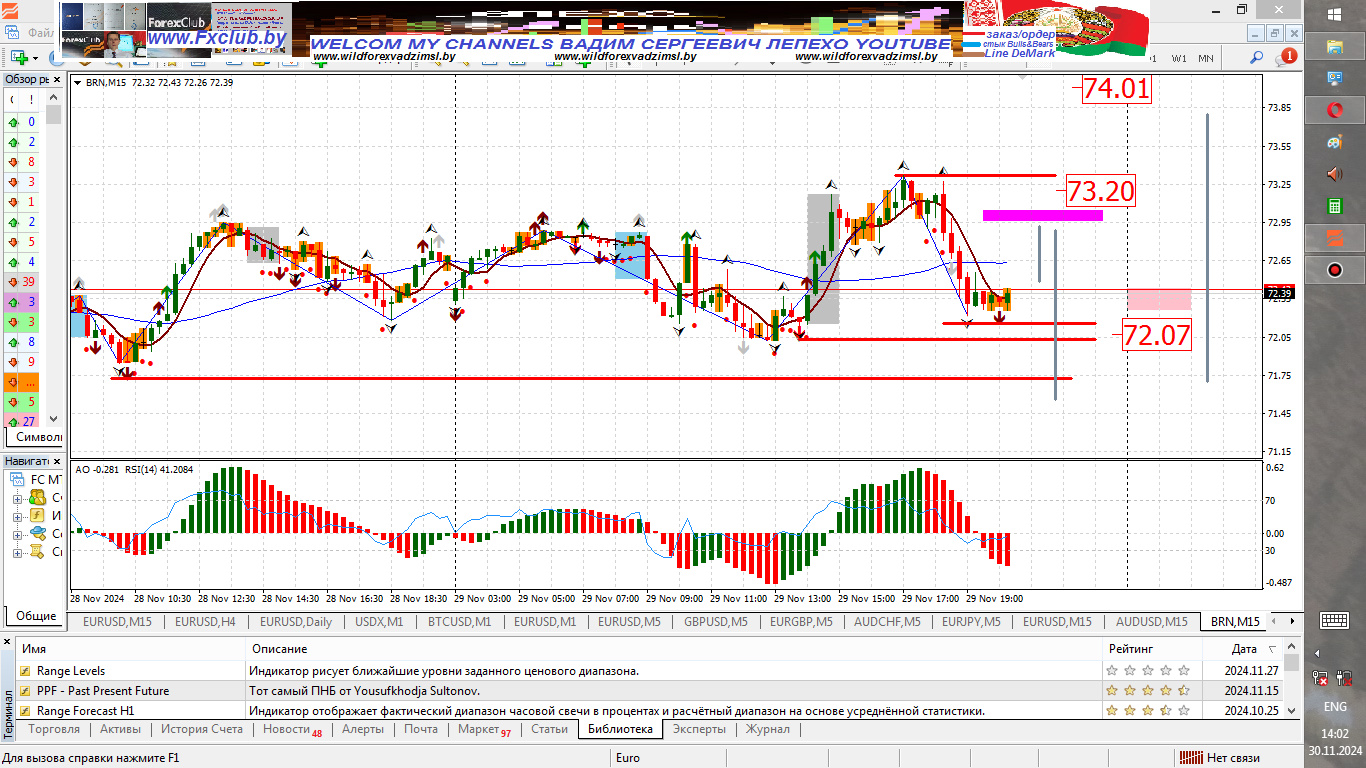Click the volume speaker taskbar icon
The width and height of the screenshot is (1366, 768).
[1334, 174]
